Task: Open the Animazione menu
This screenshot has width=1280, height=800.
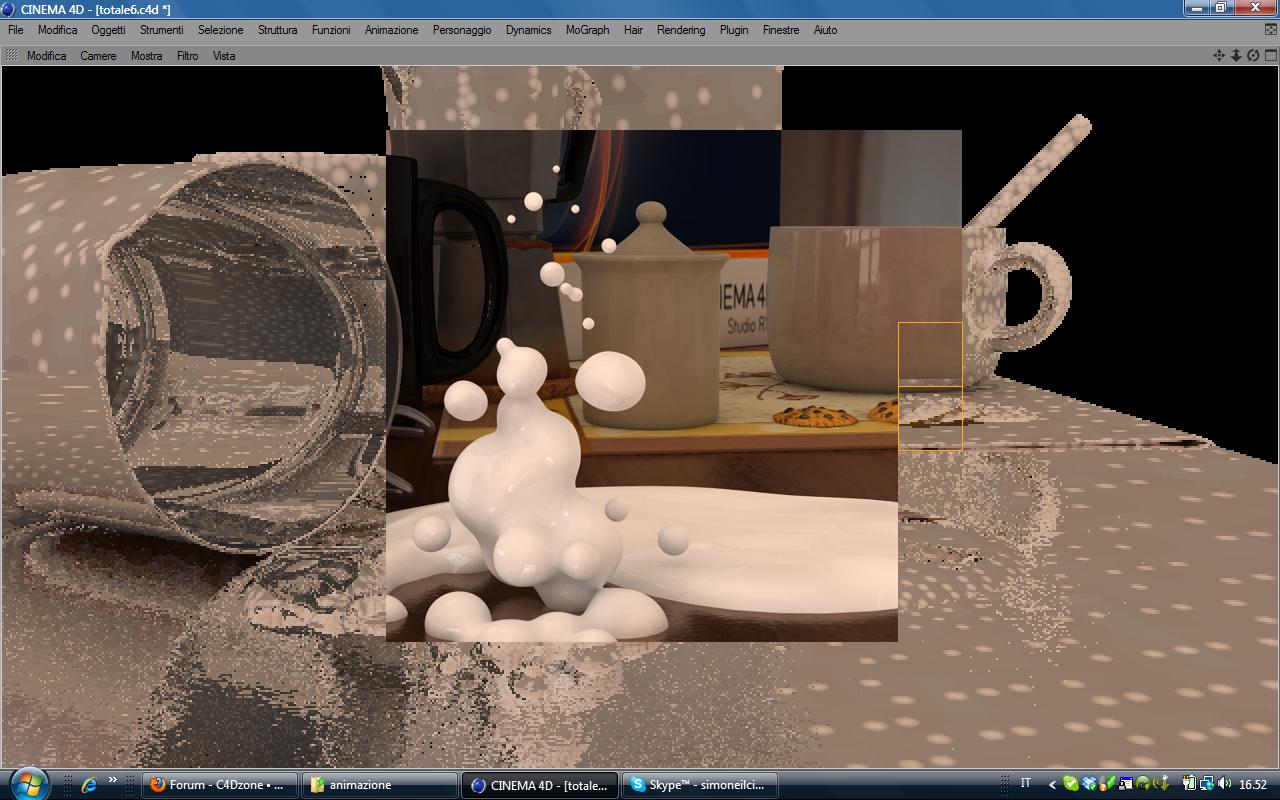Action: click(x=391, y=30)
